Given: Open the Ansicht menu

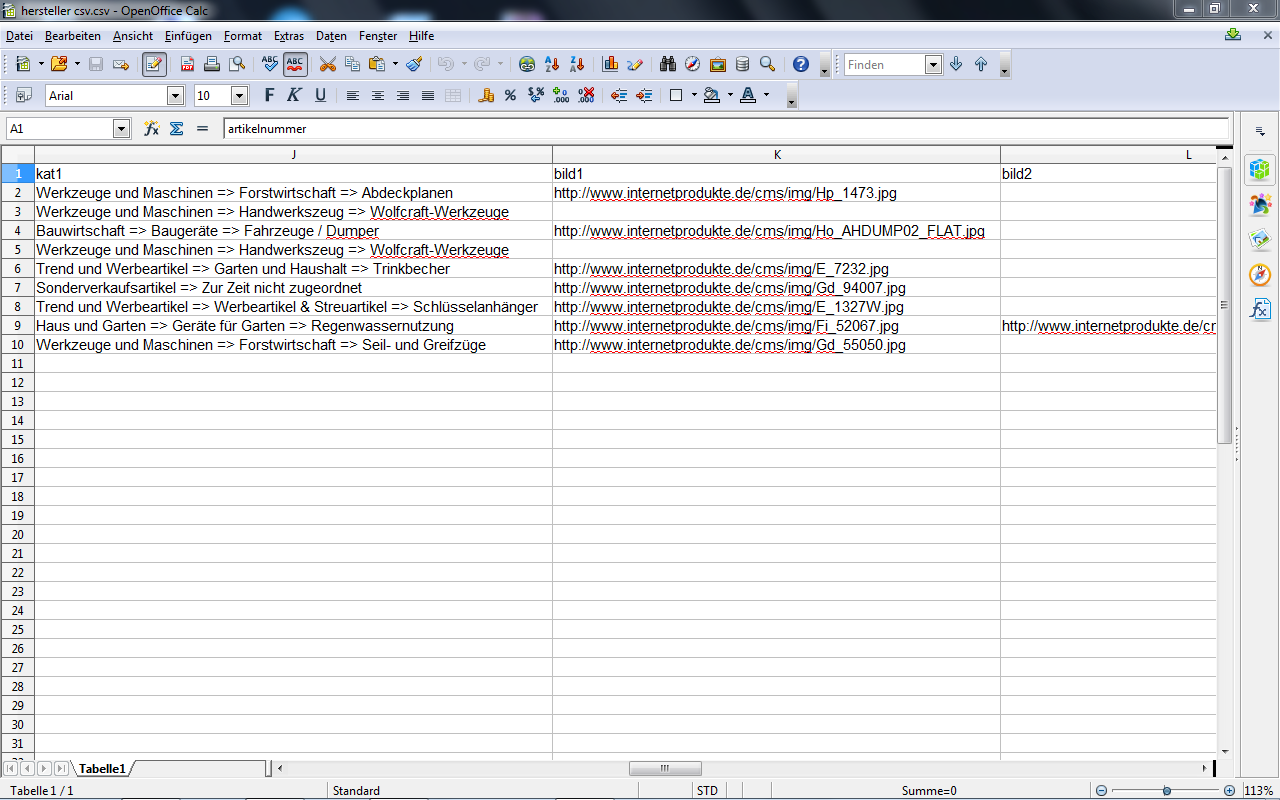Looking at the screenshot, I should 133,36.
